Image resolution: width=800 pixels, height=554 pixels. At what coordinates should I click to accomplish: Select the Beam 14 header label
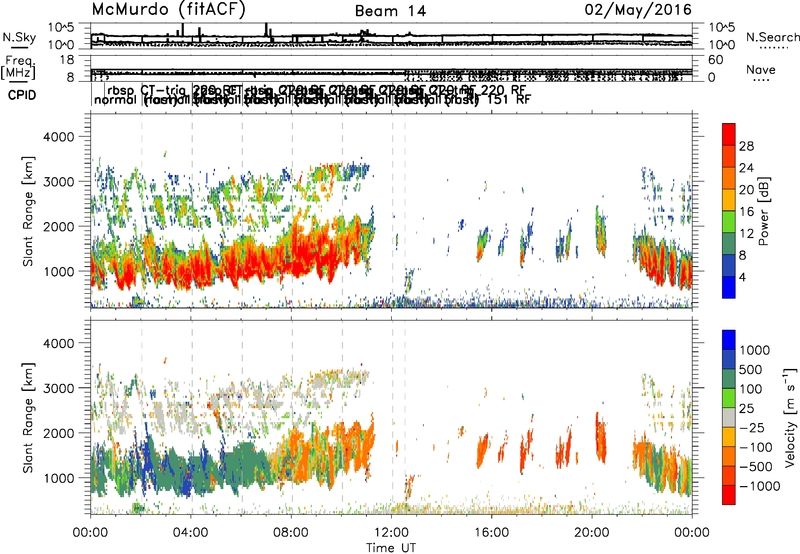click(390, 11)
